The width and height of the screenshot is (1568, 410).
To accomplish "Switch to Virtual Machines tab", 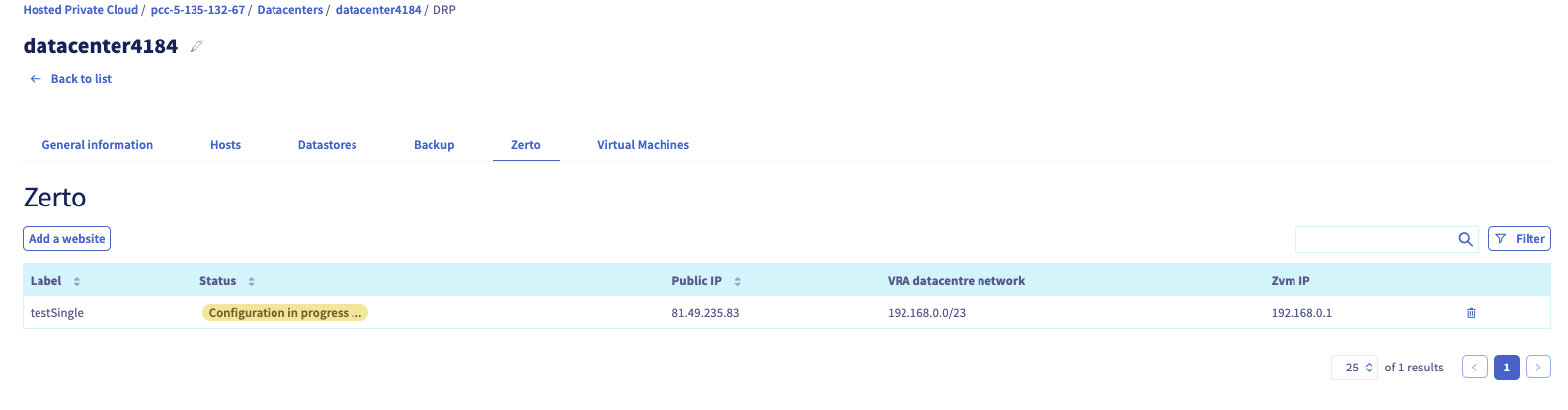I will [x=644, y=145].
